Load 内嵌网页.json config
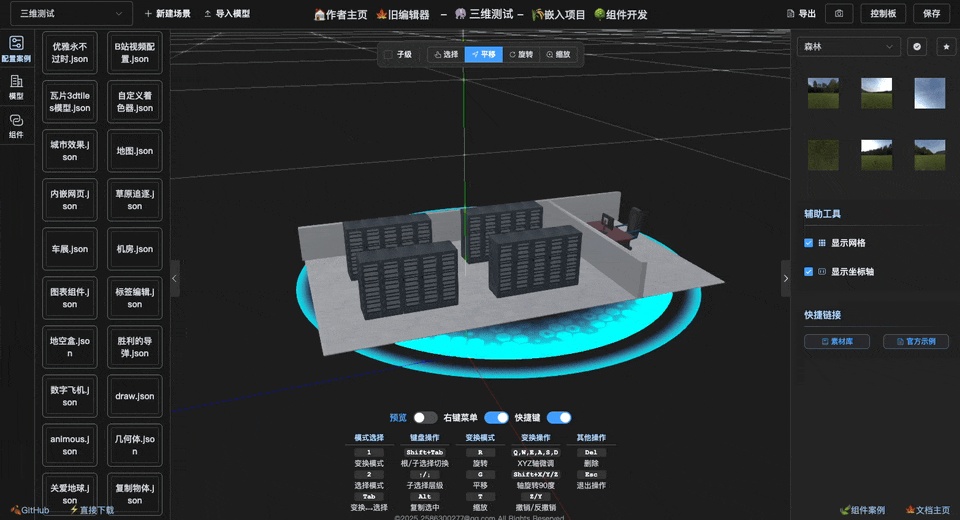 tap(70, 200)
